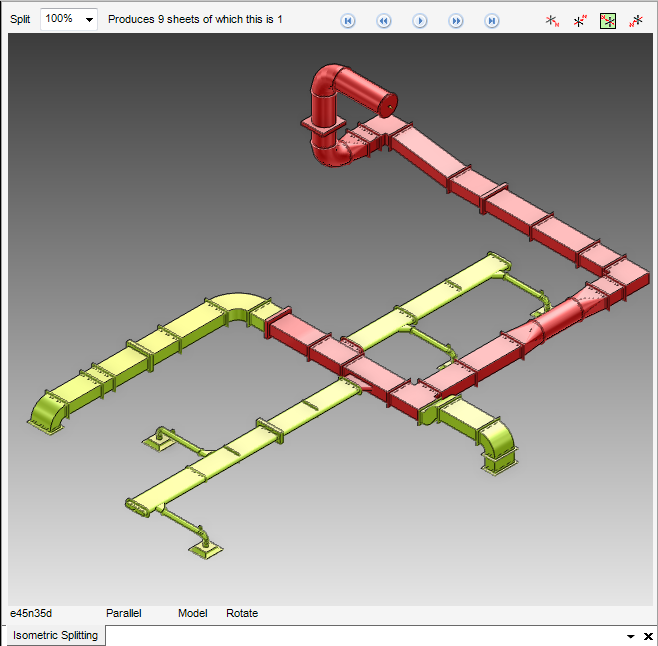Go to the first sheet
The width and height of the screenshot is (658, 646).
tap(348, 21)
